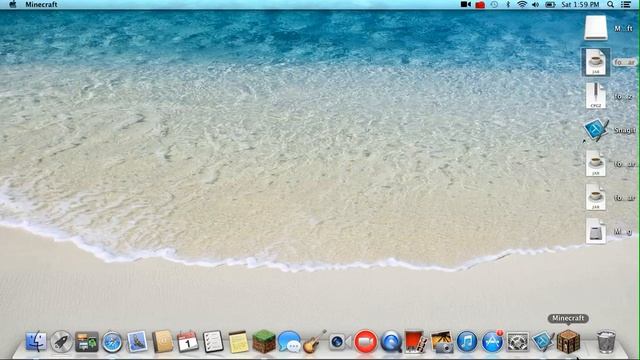
Task: Open battery status in menu bar
Action: coord(550,4)
